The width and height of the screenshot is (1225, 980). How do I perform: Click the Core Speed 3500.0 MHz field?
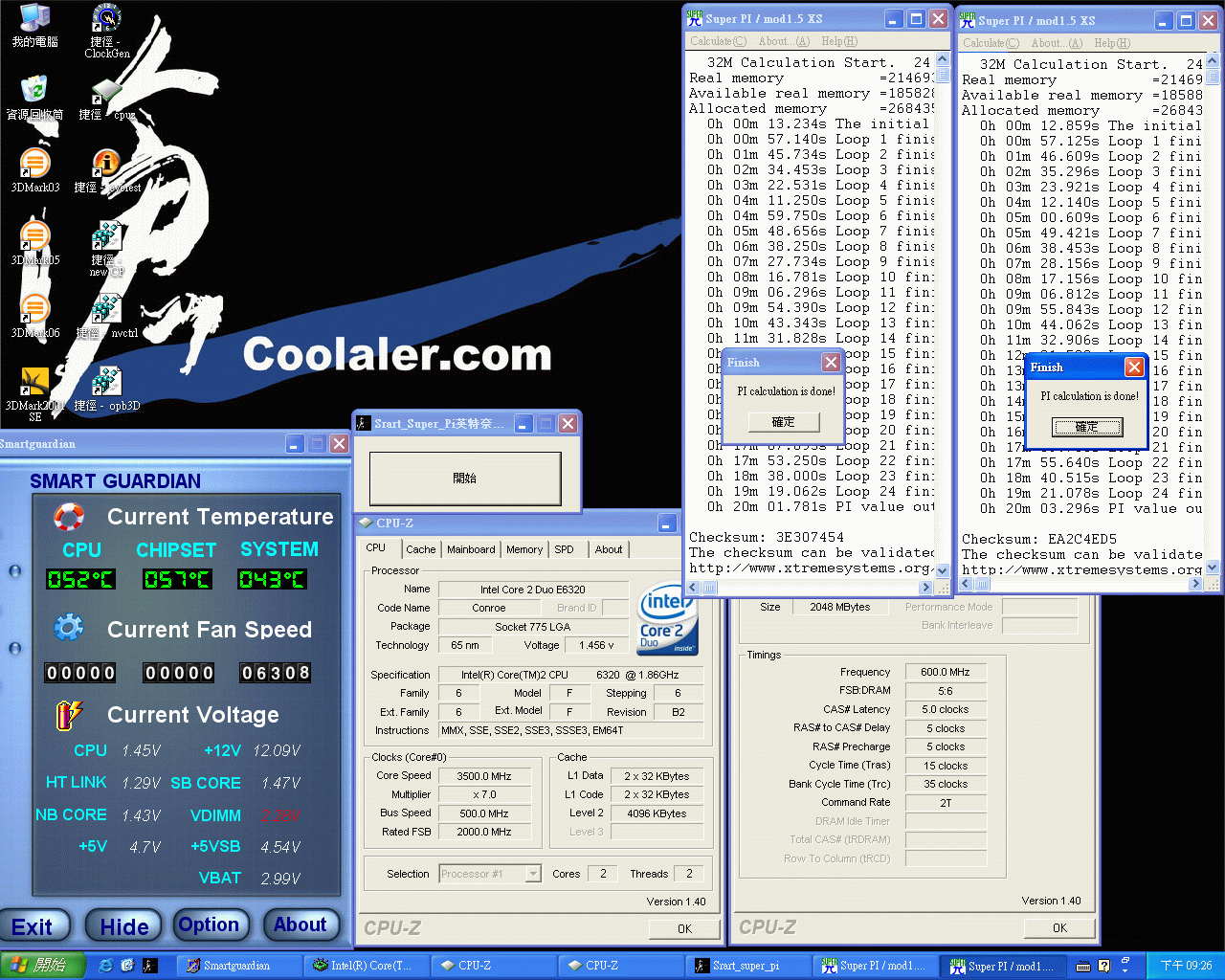click(x=484, y=776)
